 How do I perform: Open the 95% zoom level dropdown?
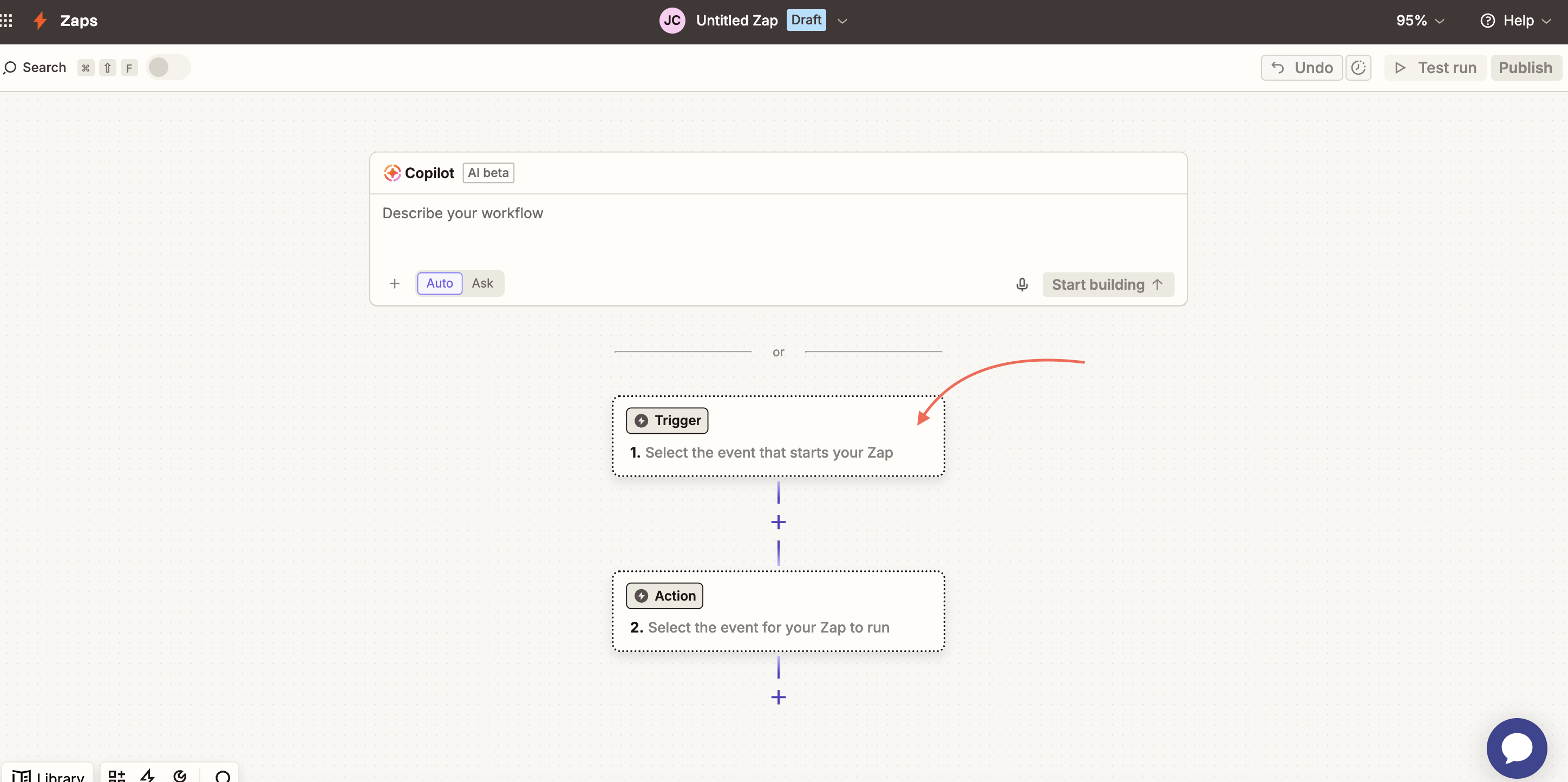(x=1420, y=21)
